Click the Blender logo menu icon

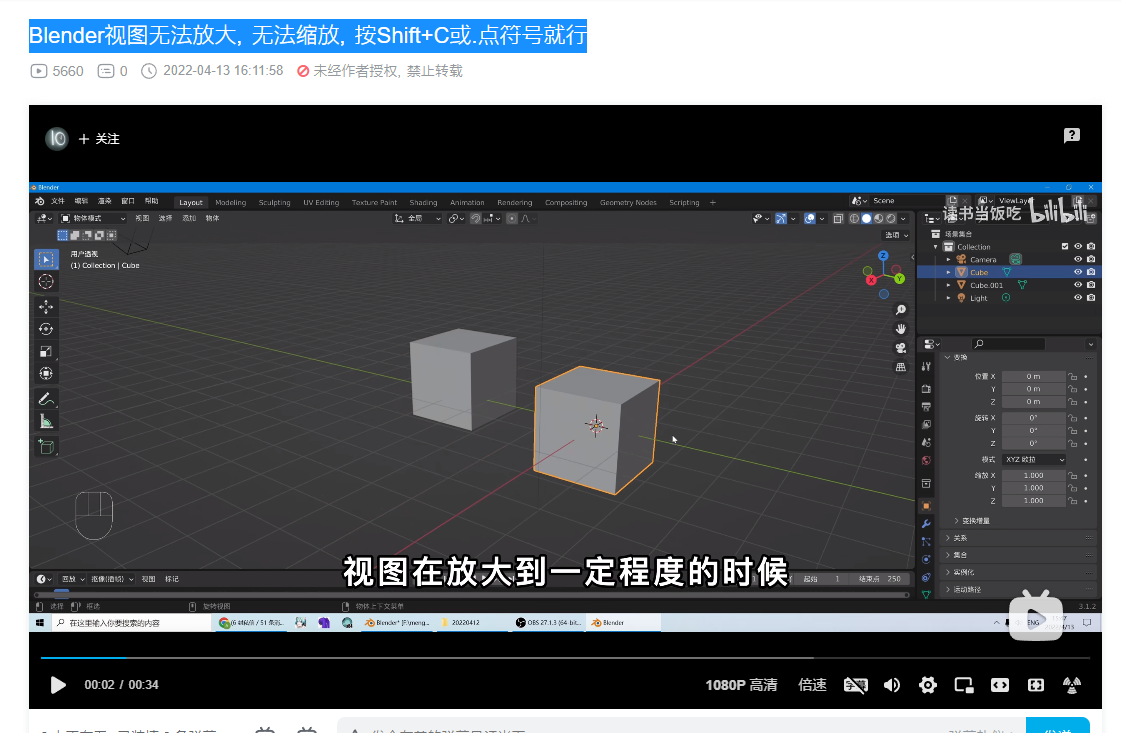pyautogui.click(x=40, y=201)
